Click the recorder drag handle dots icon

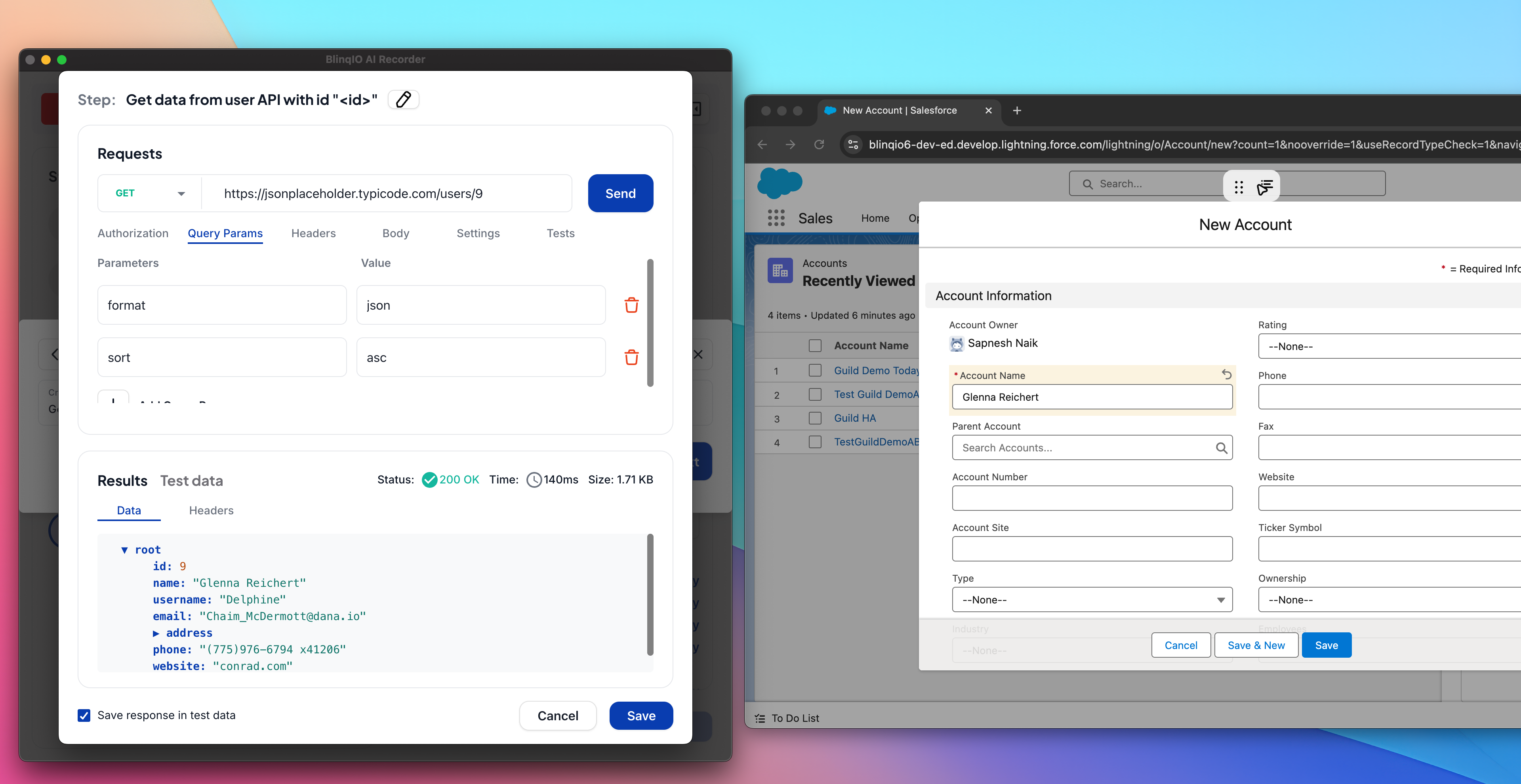(x=1239, y=187)
